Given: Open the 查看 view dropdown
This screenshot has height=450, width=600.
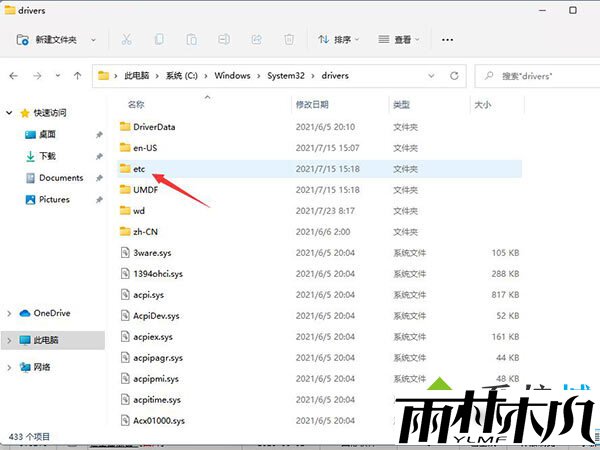Looking at the screenshot, I should (400, 40).
